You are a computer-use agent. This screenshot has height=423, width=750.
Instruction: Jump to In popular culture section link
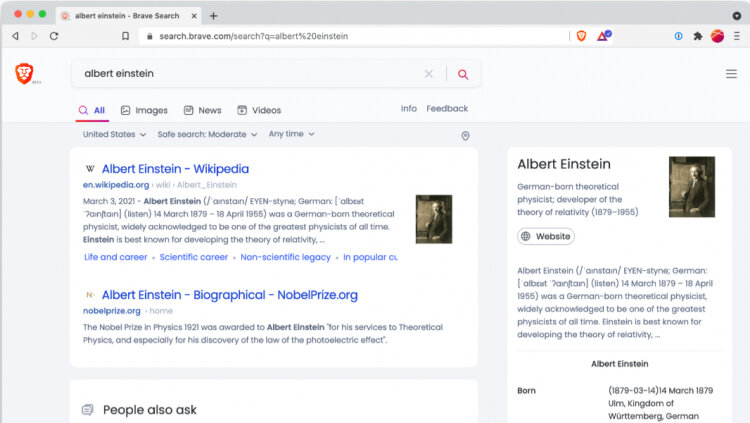coord(370,257)
